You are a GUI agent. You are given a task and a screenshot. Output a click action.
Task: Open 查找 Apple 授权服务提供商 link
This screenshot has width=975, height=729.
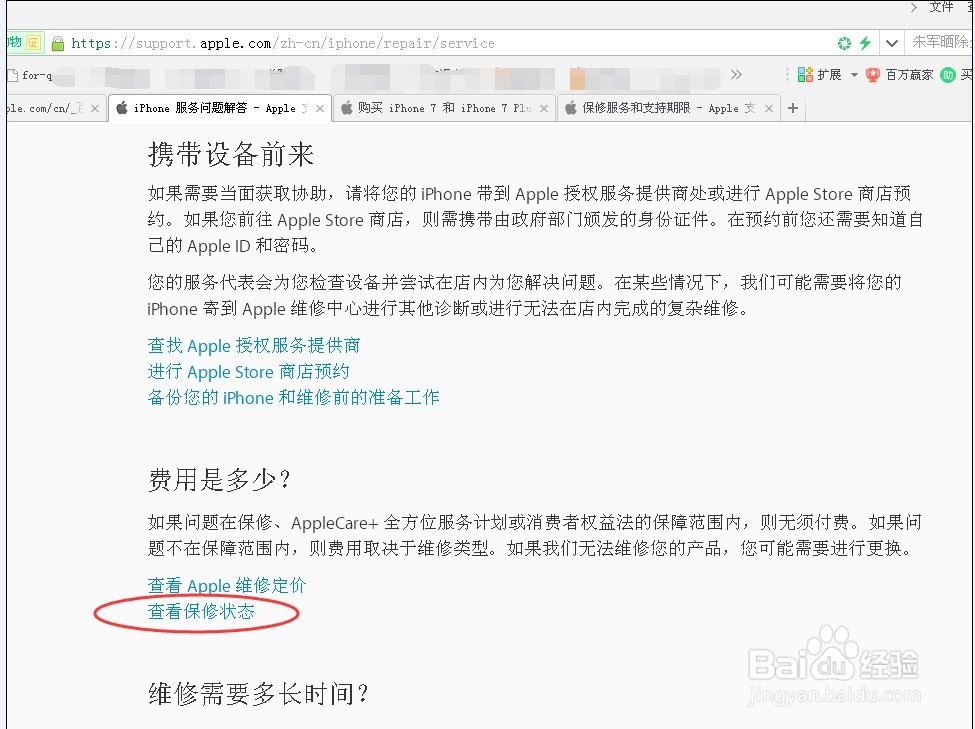pos(254,346)
